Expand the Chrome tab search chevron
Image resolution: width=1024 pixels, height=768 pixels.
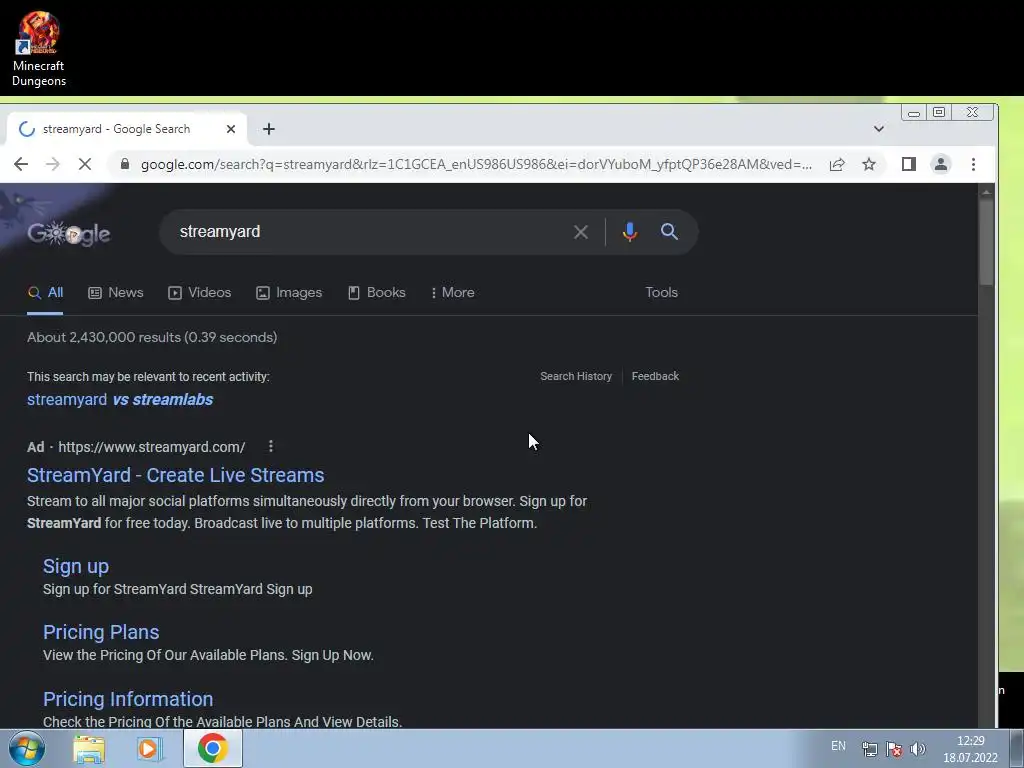(x=878, y=129)
